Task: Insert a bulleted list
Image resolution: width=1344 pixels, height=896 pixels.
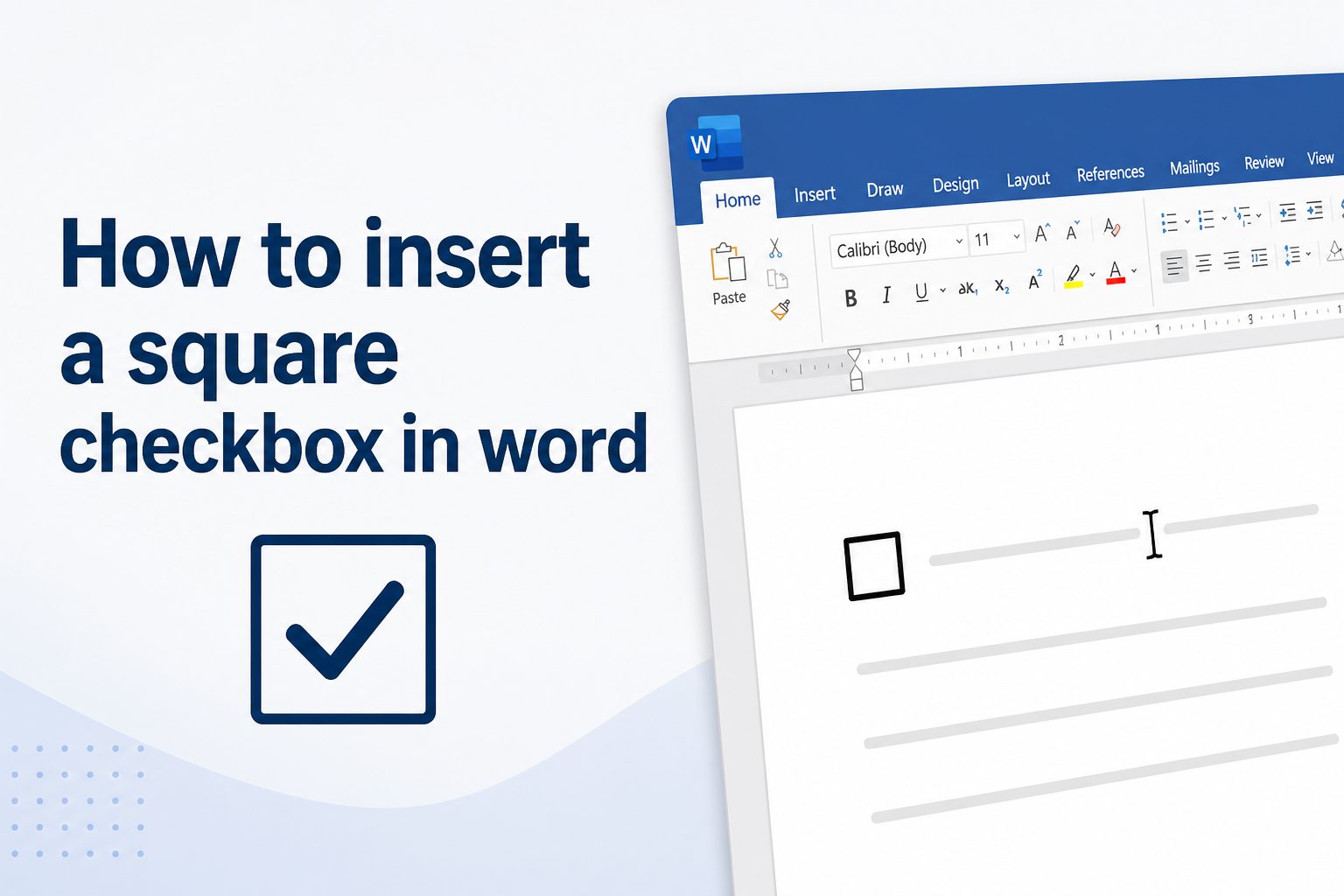Action: click(x=1169, y=222)
